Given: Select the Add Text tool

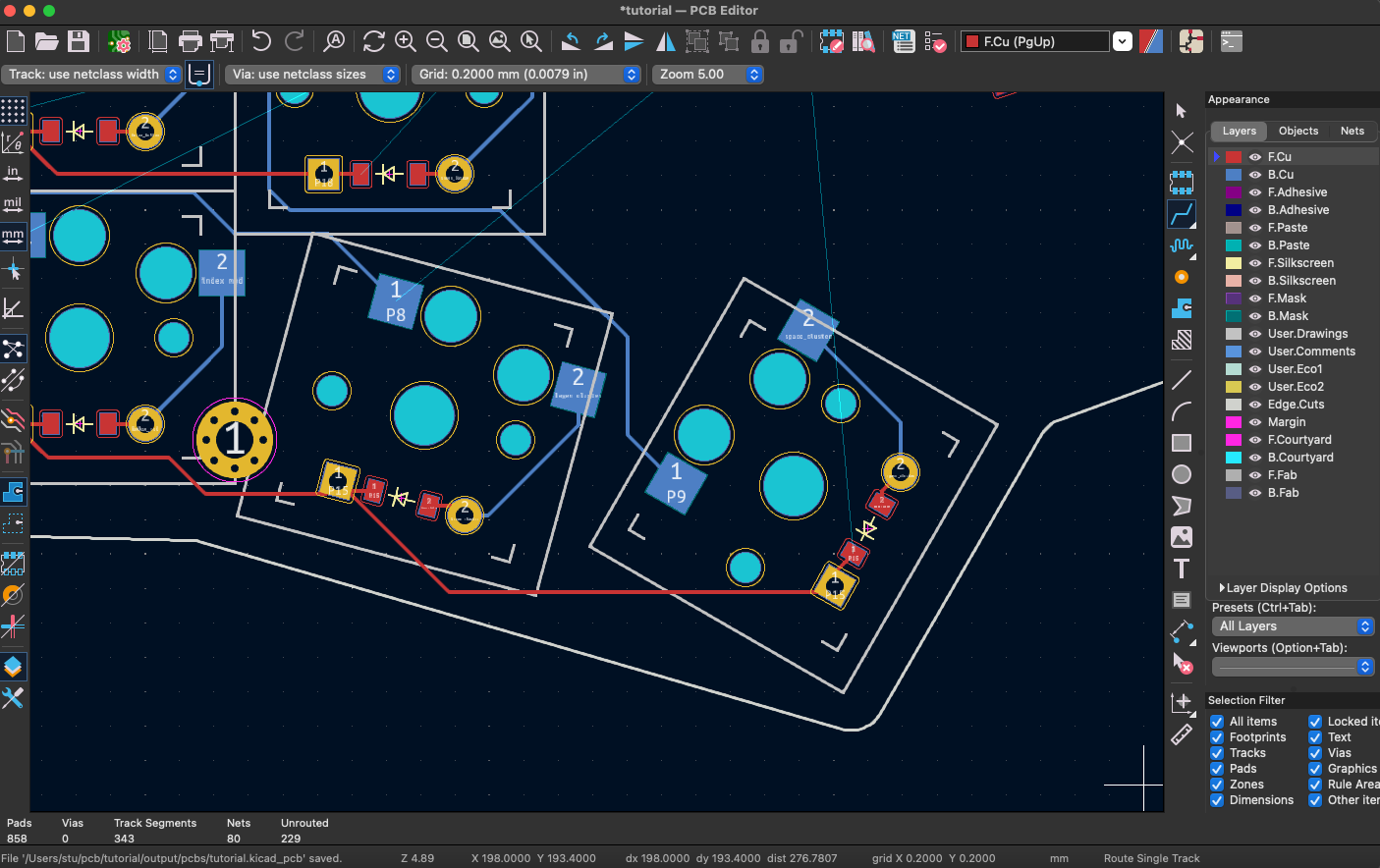Looking at the screenshot, I should click(x=1182, y=568).
